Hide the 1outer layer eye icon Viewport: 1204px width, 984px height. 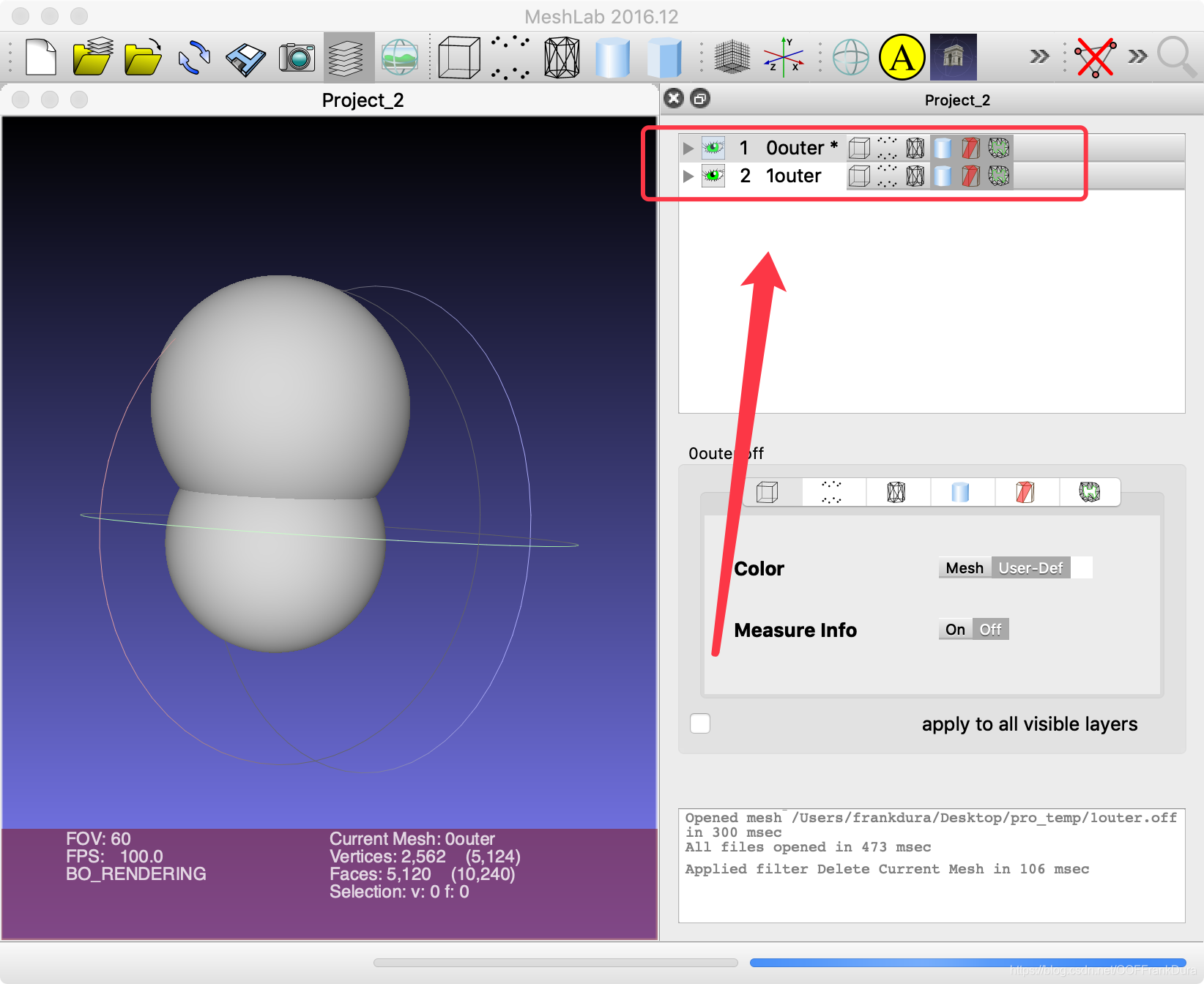(713, 176)
